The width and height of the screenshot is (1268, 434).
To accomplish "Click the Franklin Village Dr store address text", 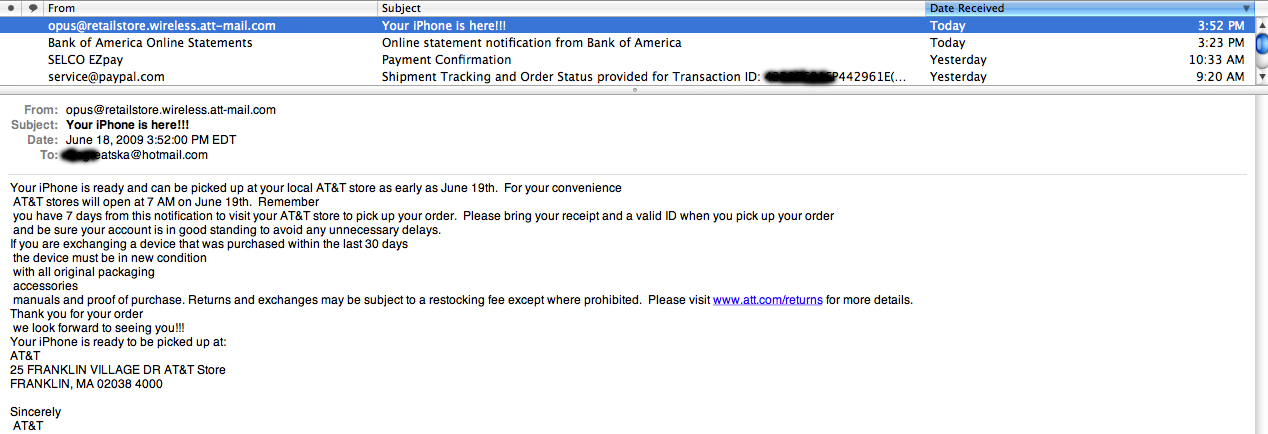I will point(118,370).
